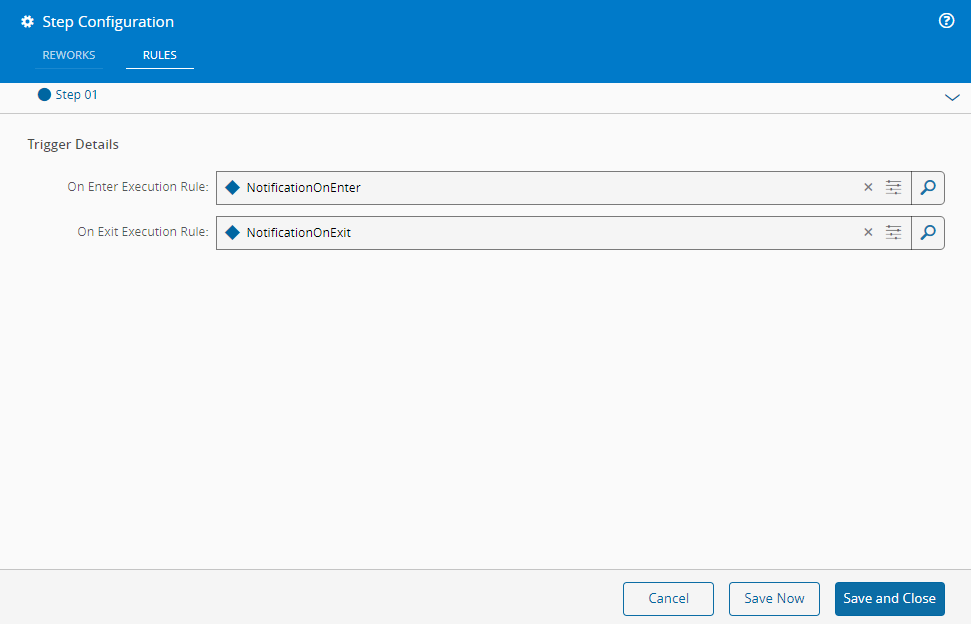The image size is (971, 624).
Task: Search for On Exit Execution Rule
Action: tap(928, 233)
